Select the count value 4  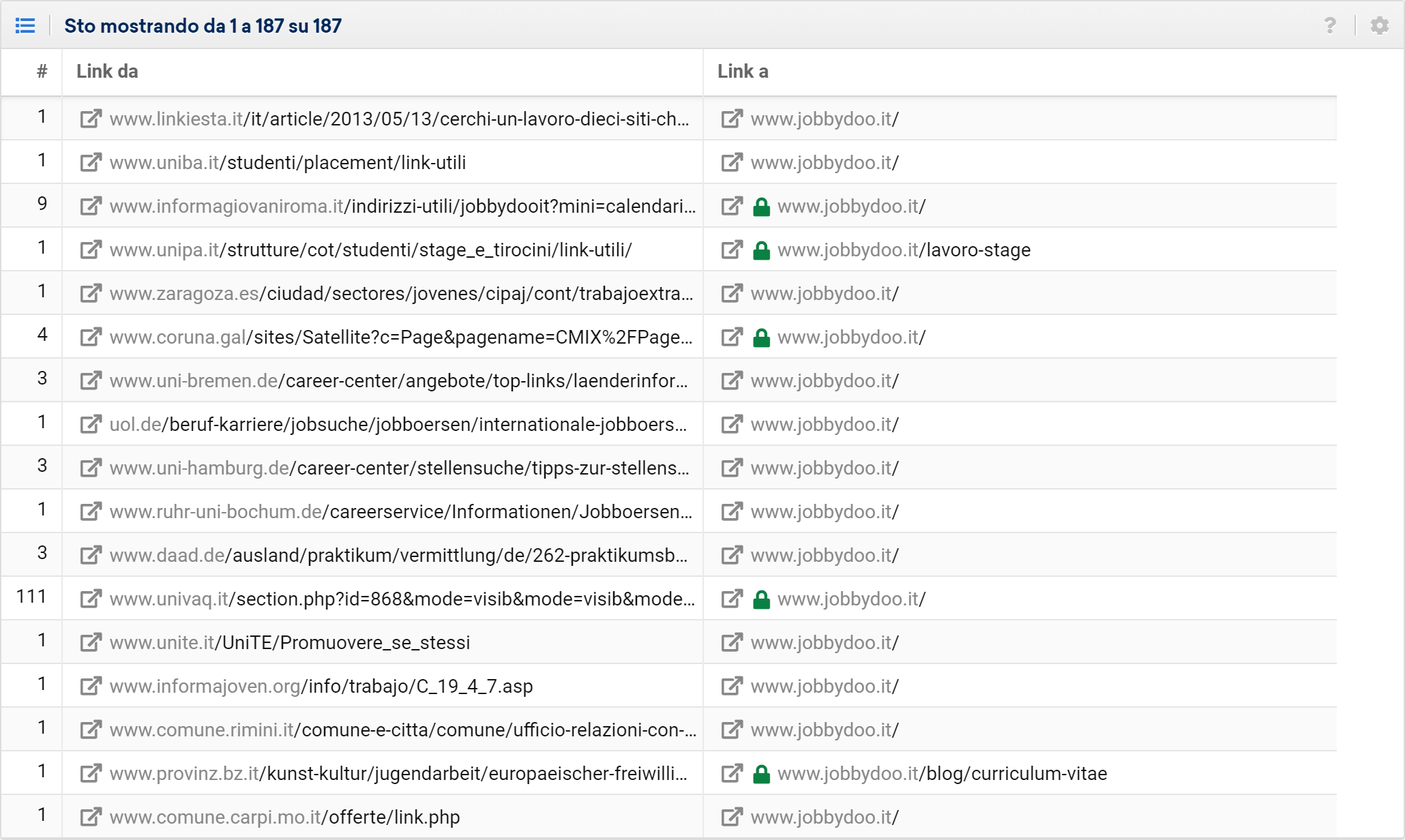tap(42, 335)
